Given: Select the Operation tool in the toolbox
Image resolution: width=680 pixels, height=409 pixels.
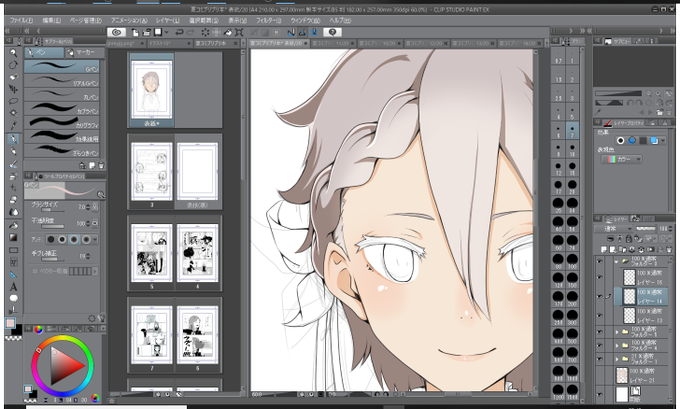Looking at the screenshot, I should (13, 77).
